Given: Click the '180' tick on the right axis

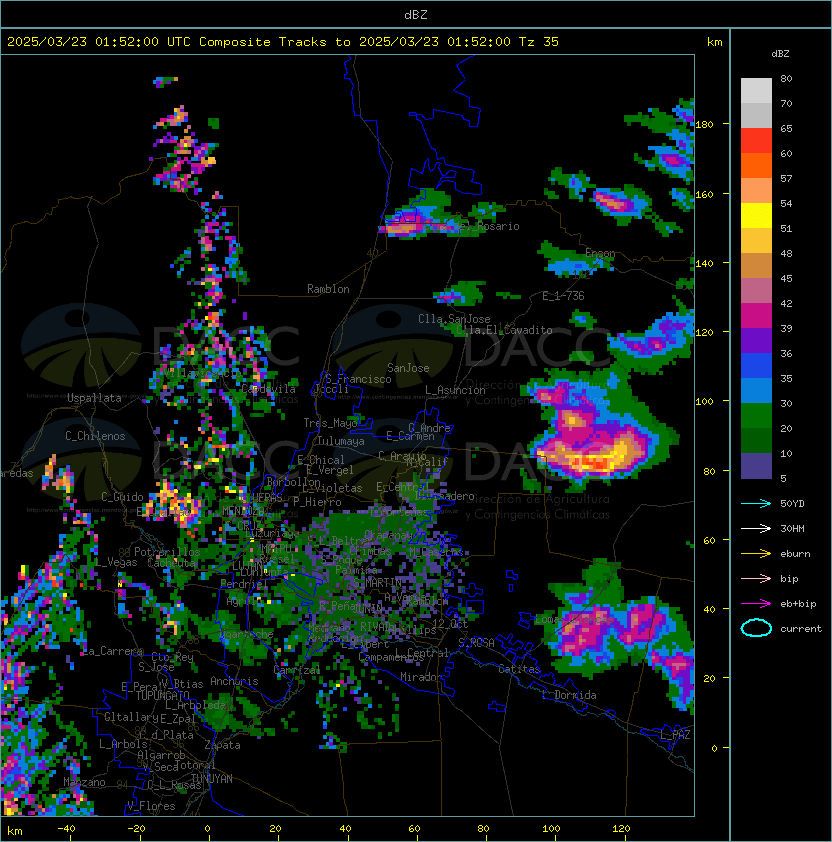Looking at the screenshot, I should (704, 125).
